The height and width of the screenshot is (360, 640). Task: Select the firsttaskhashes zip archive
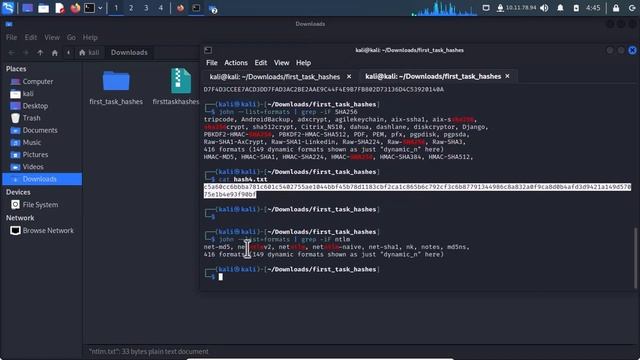click(x=180, y=87)
